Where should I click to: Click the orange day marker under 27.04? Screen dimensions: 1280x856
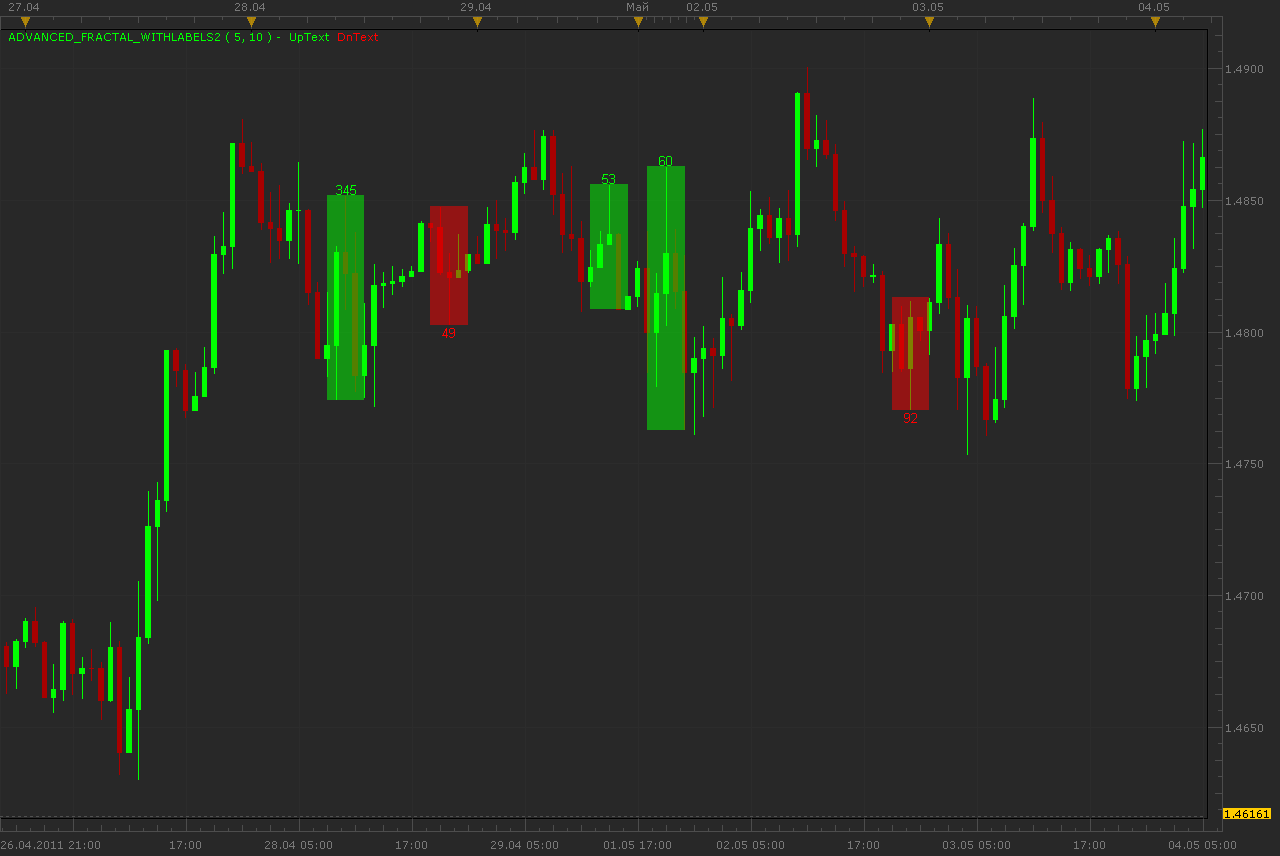coord(25,21)
